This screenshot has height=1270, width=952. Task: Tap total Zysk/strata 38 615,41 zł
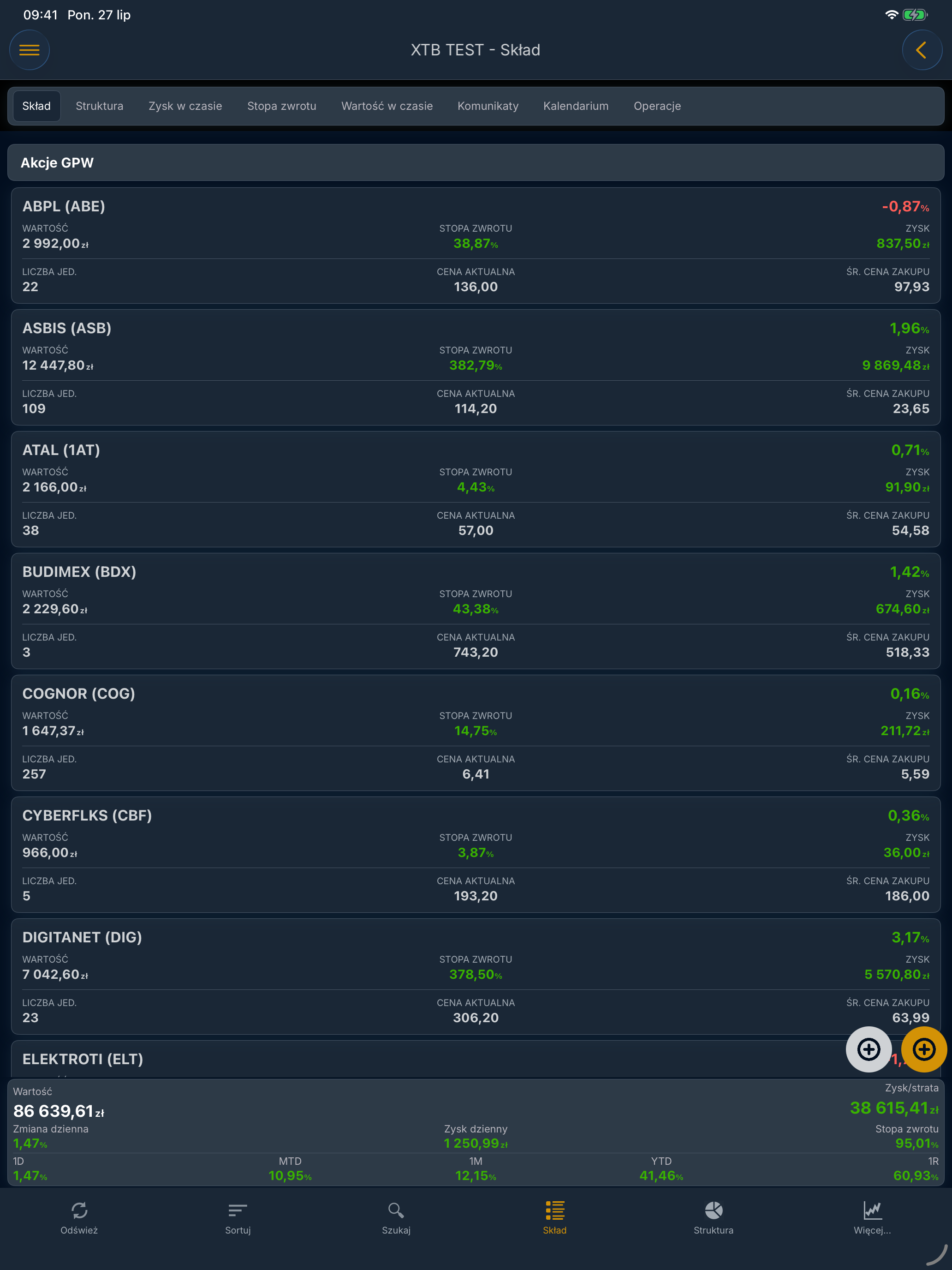(894, 1108)
